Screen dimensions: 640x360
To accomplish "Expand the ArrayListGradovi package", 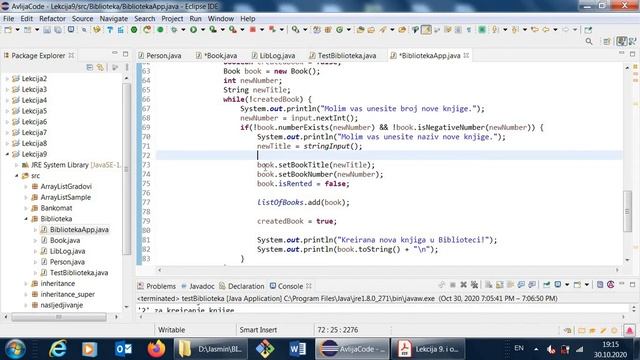I will click(26, 187).
